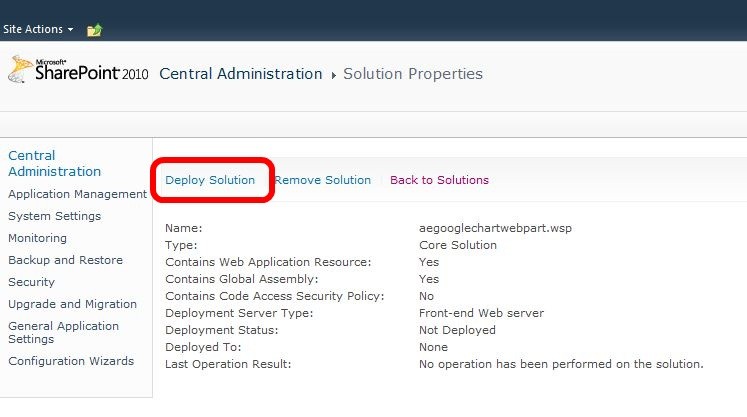Click the Deploy Solution link

210,180
